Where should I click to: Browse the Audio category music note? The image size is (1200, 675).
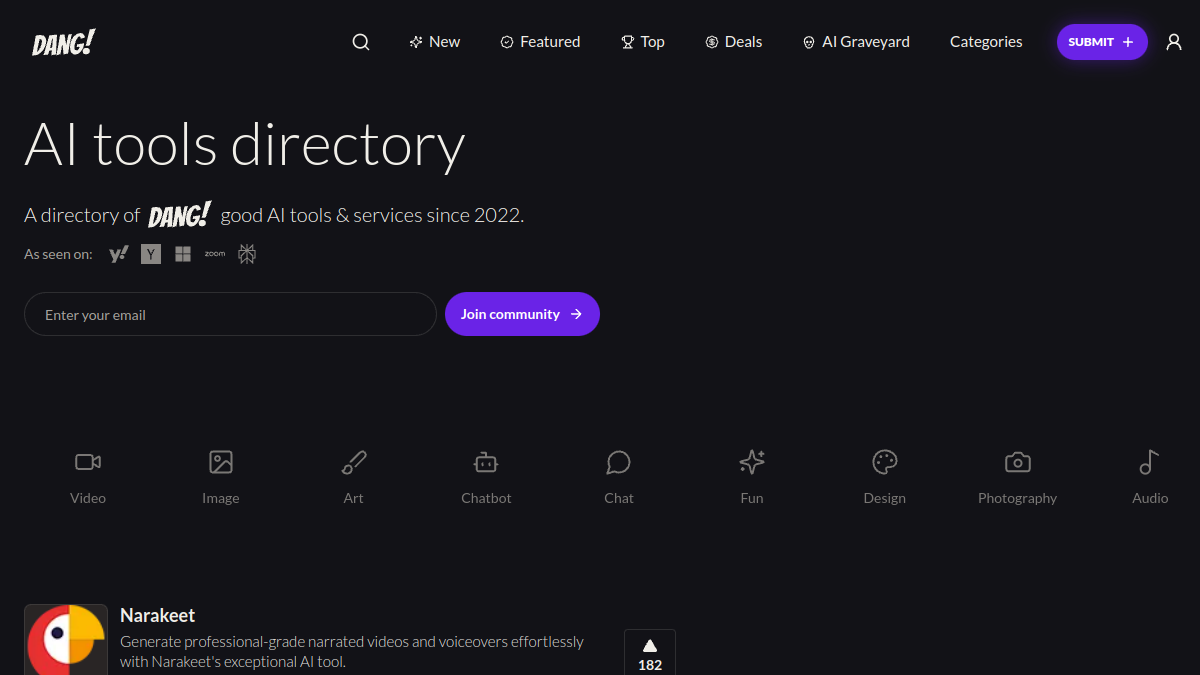coord(1150,477)
